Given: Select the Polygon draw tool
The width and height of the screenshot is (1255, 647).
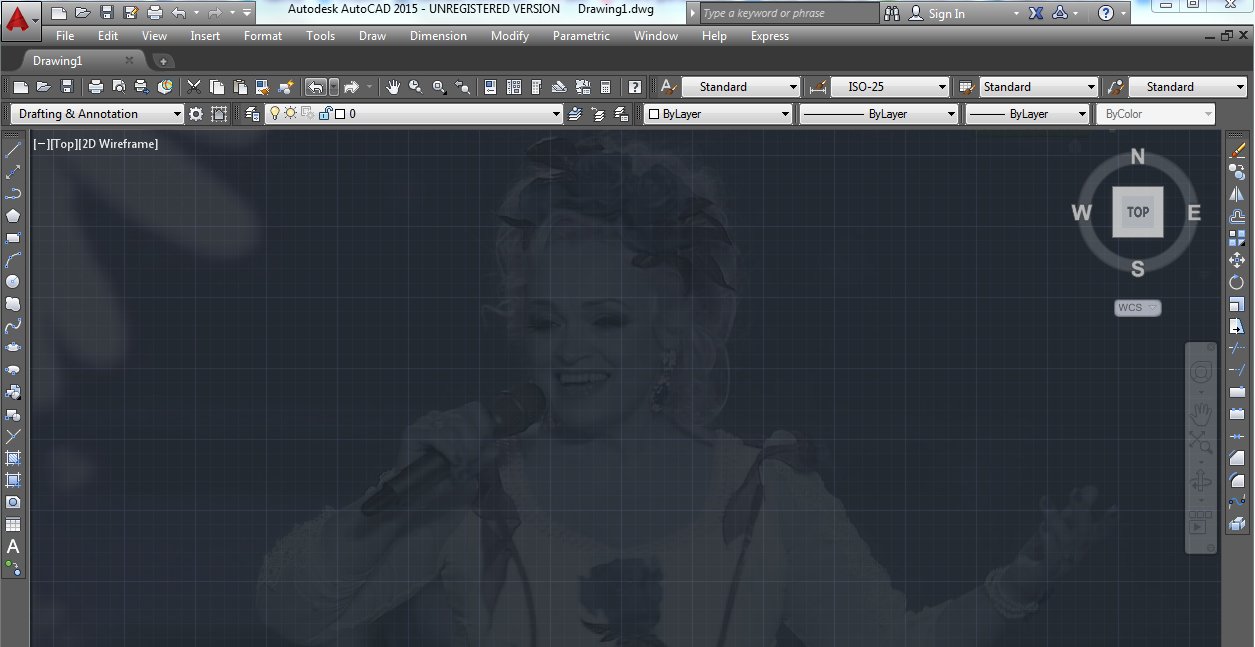Looking at the screenshot, I should [14, 216].
